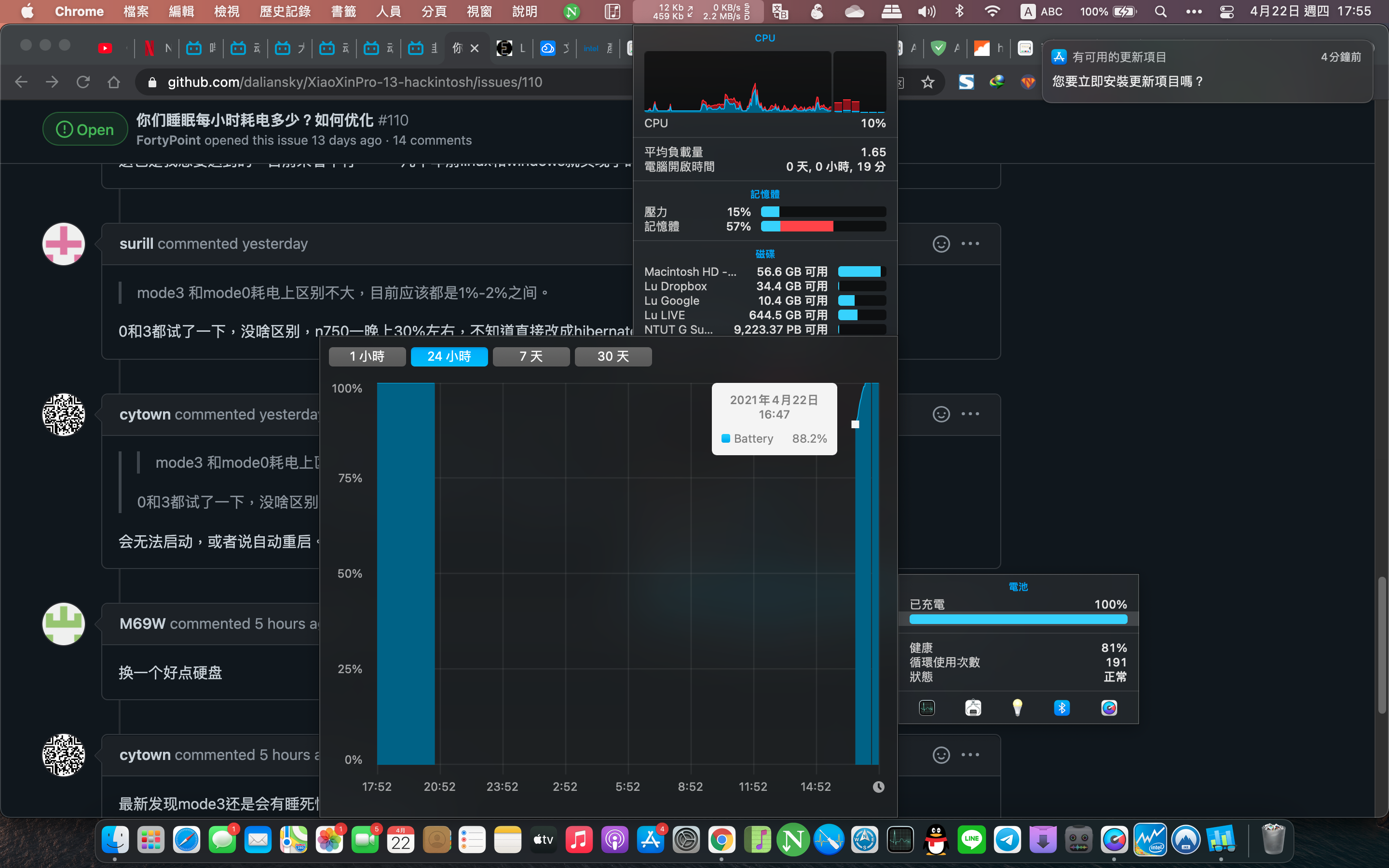Switch battery chart to 7 天 view
Screen dimensions: 1389x868
point(531,356)
